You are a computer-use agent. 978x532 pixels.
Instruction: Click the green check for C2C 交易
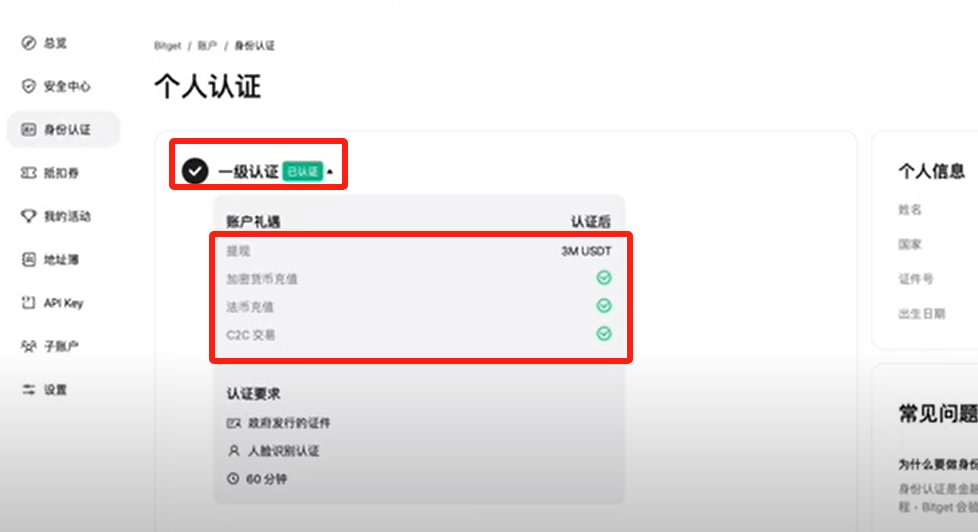(x=604, y=334)
